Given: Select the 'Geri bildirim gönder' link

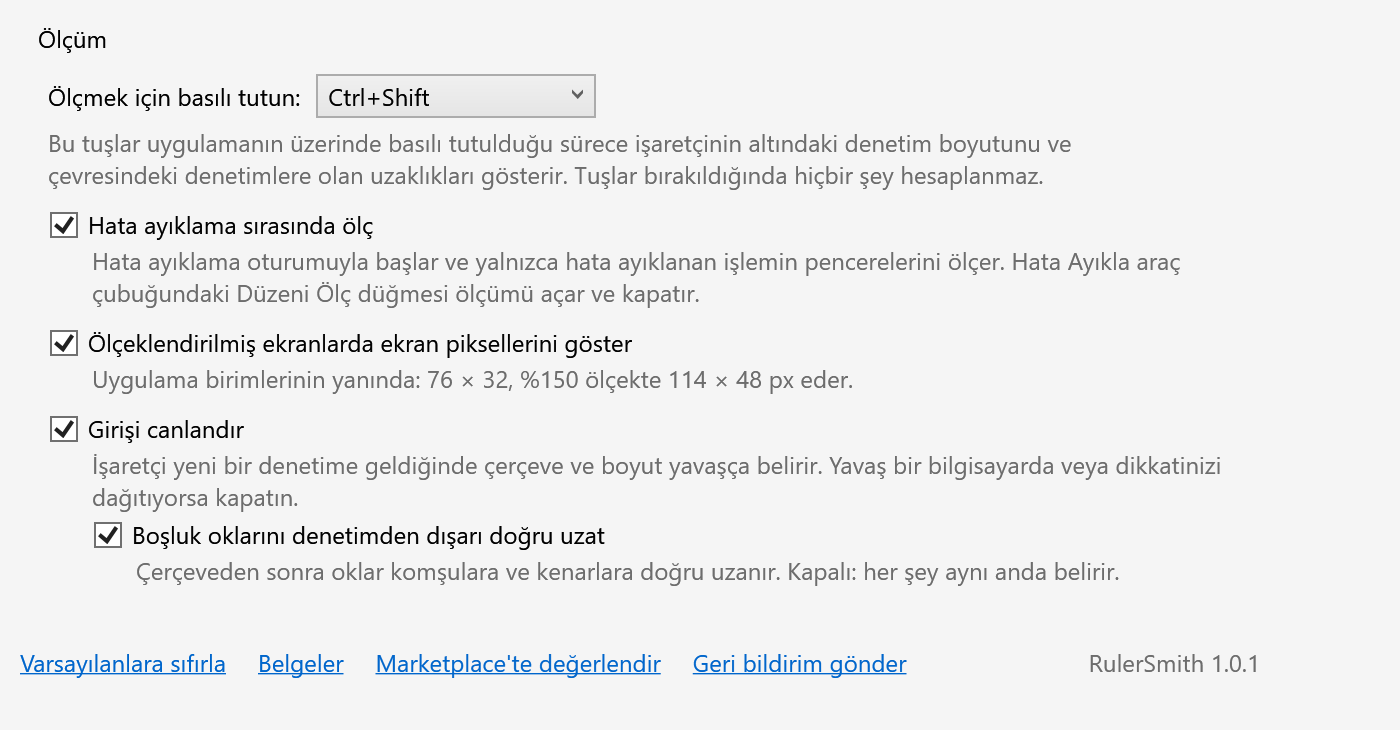Looking at the screenshot, I should (x=800, y=664).
